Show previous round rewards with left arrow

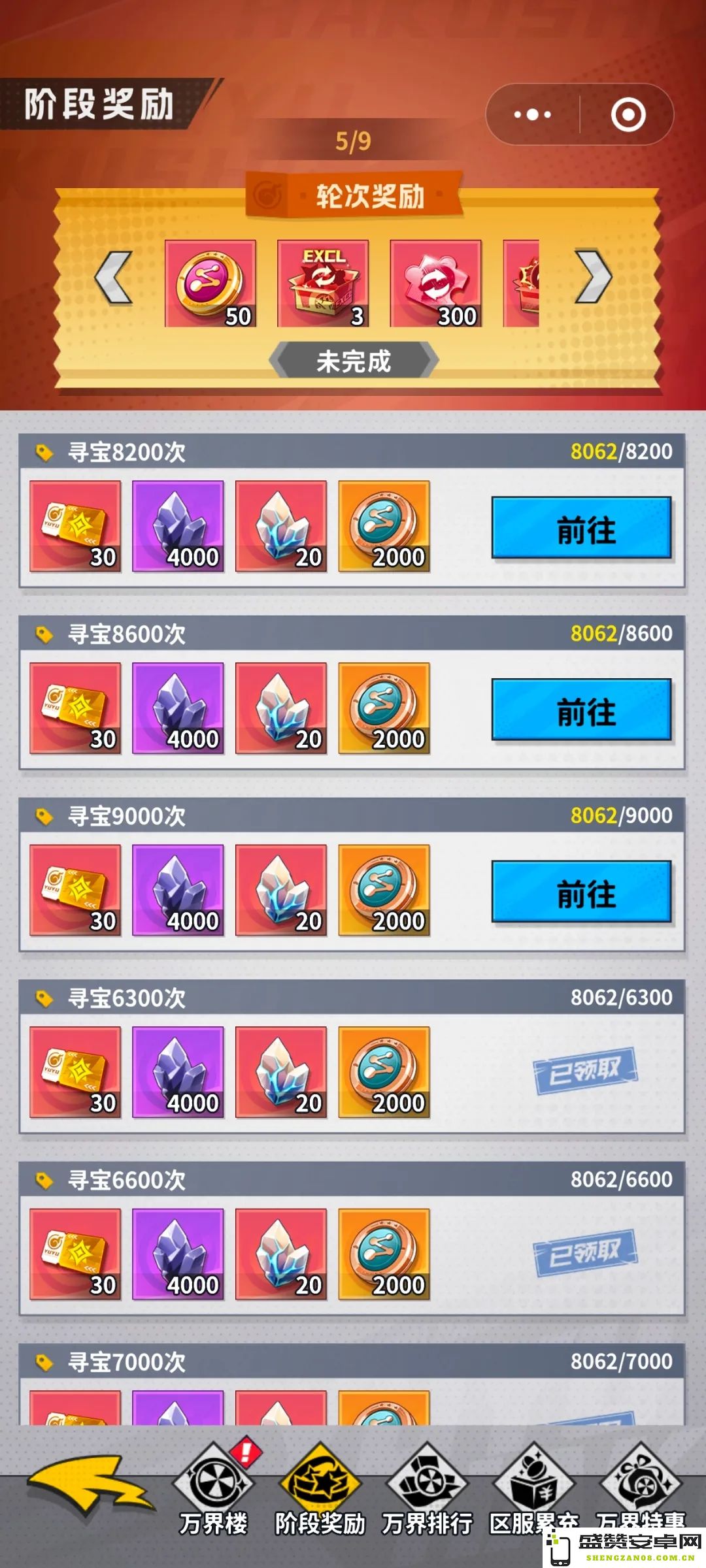click(x=114, y=277)
